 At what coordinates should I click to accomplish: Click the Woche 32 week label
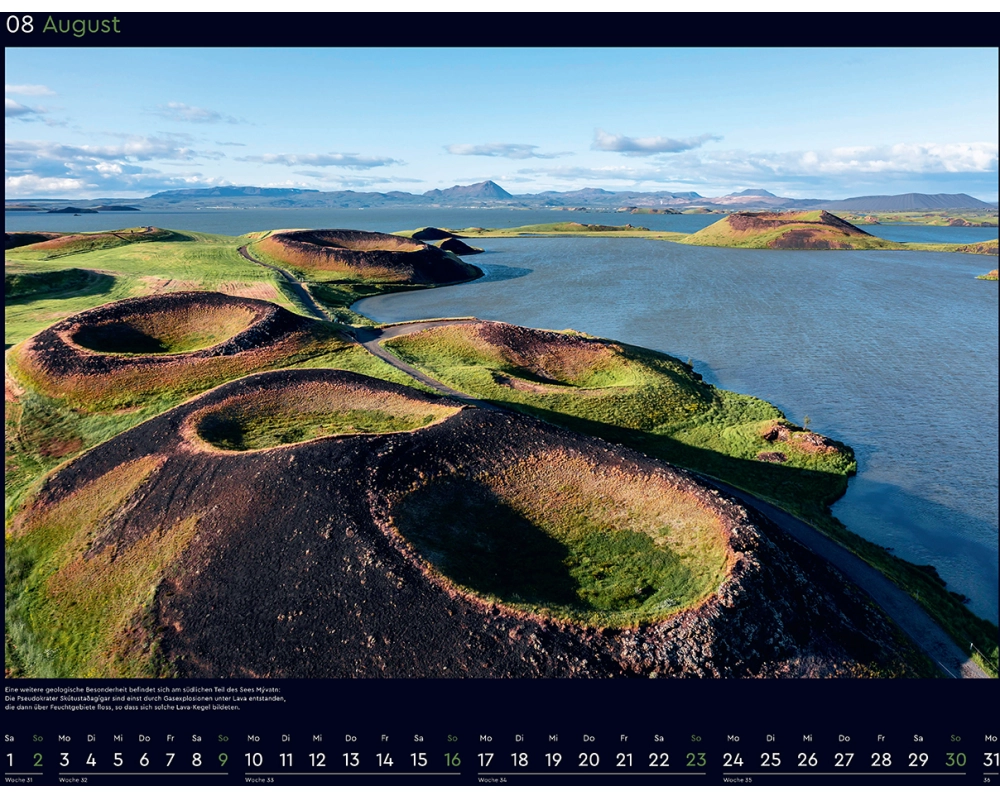[74, 780]
